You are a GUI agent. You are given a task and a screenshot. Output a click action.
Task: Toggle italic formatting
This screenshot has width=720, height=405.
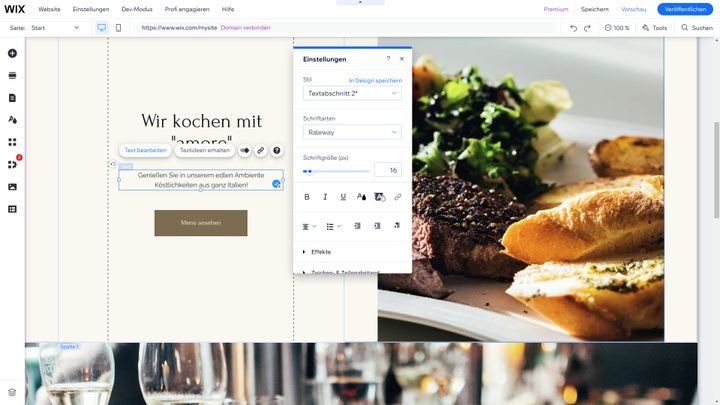[325, 197]
